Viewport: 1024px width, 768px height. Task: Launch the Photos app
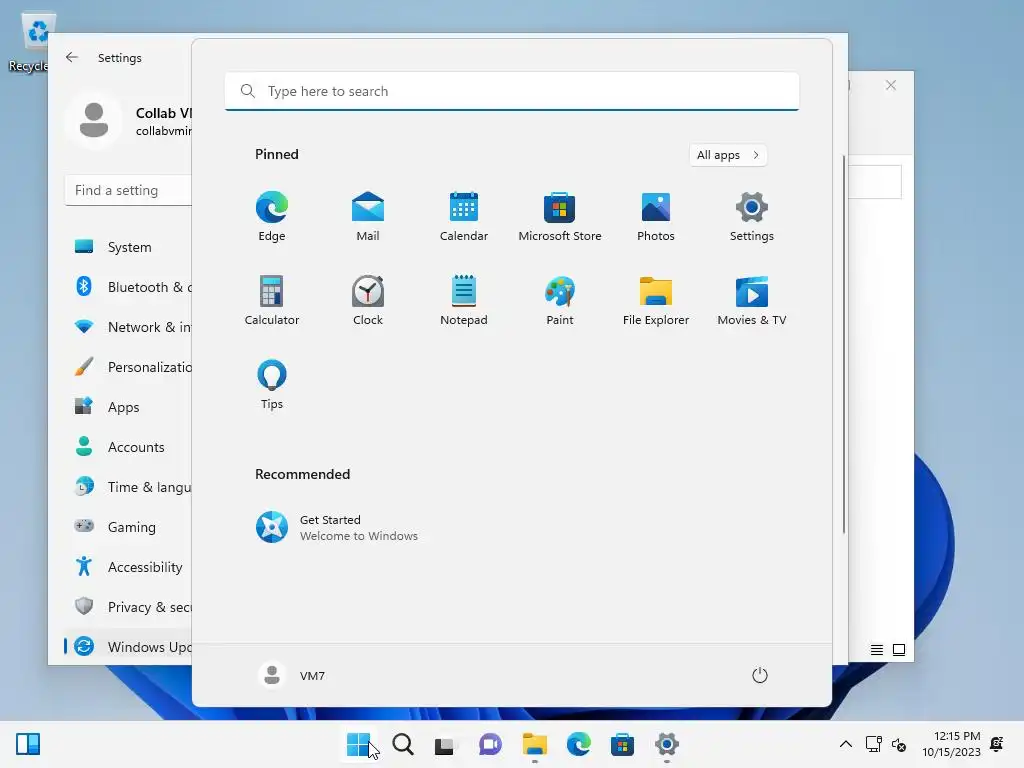click(x=656, y=216)
